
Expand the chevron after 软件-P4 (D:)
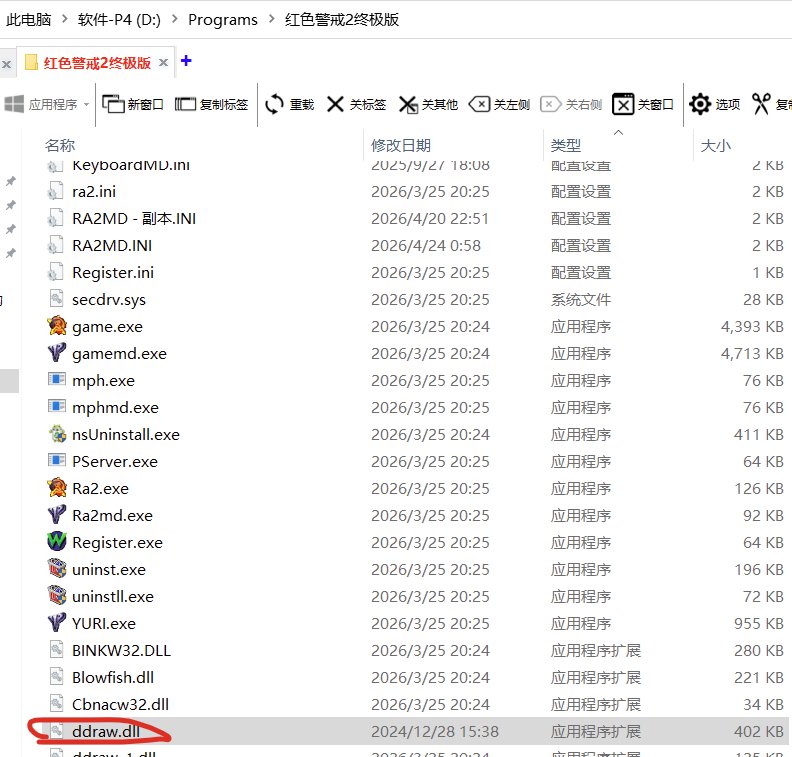(175, 19)
